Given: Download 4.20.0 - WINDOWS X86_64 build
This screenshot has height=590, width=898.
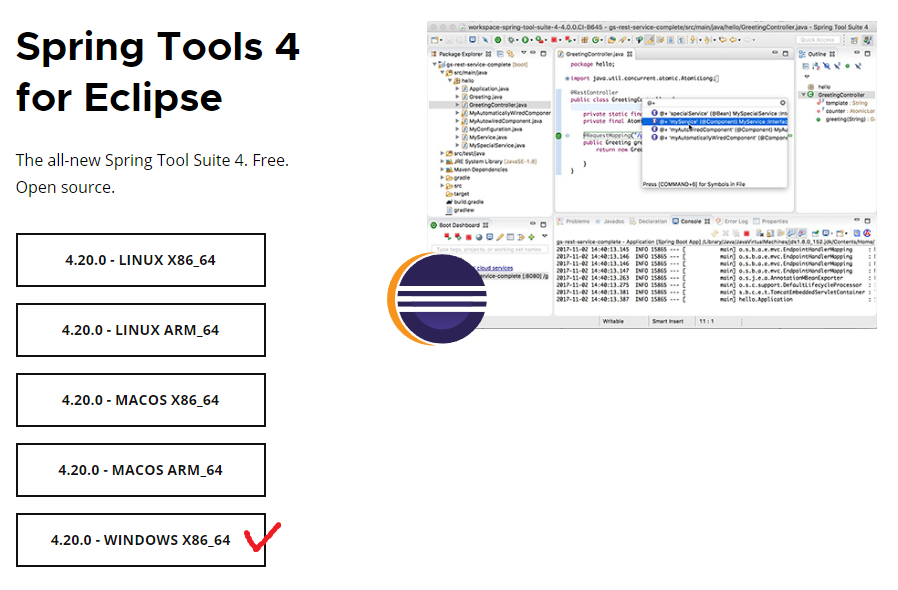Looking at the screenshot, I should tap(141, 540).
